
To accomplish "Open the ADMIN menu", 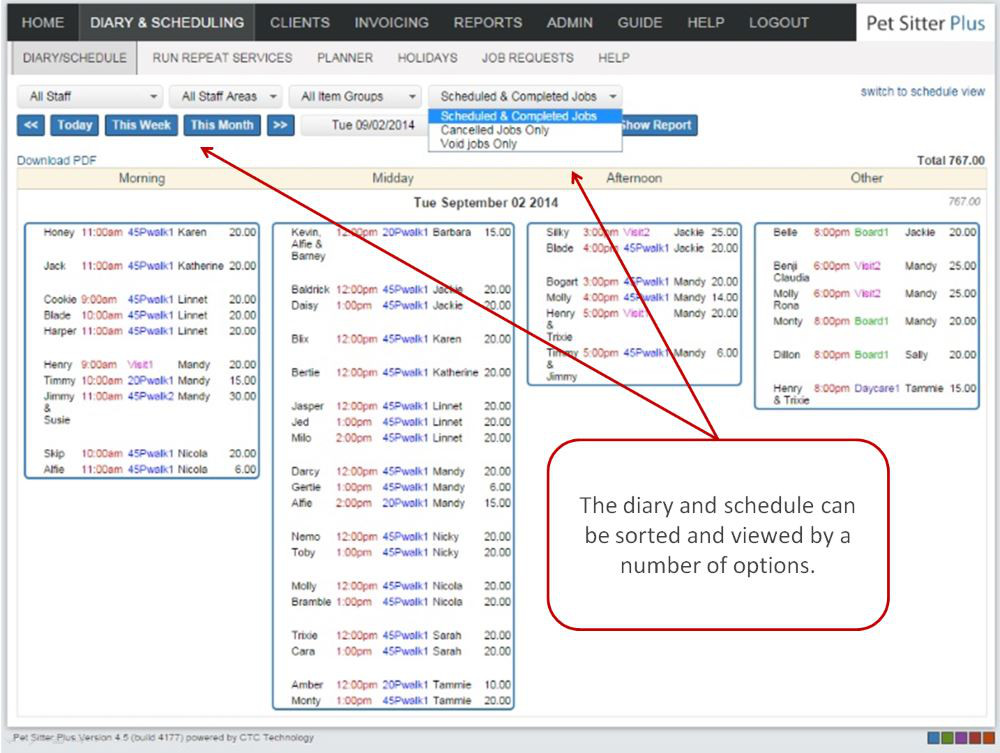I will (x=570, y=22).
